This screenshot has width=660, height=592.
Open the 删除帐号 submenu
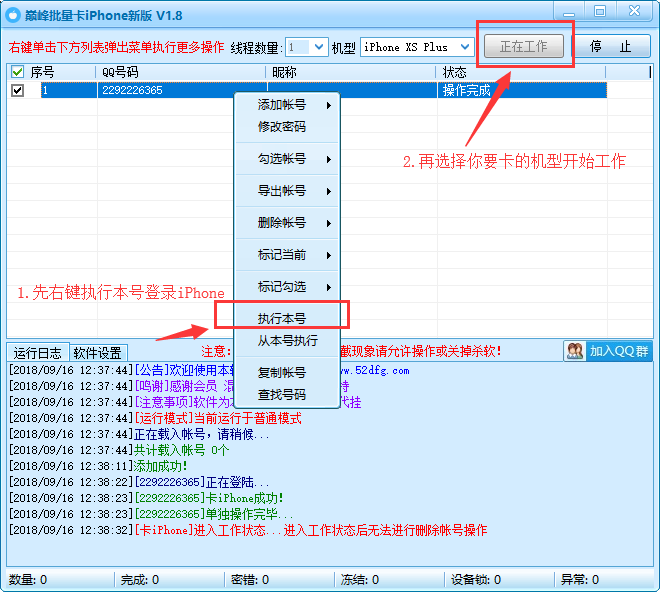[x=286, y=223]
